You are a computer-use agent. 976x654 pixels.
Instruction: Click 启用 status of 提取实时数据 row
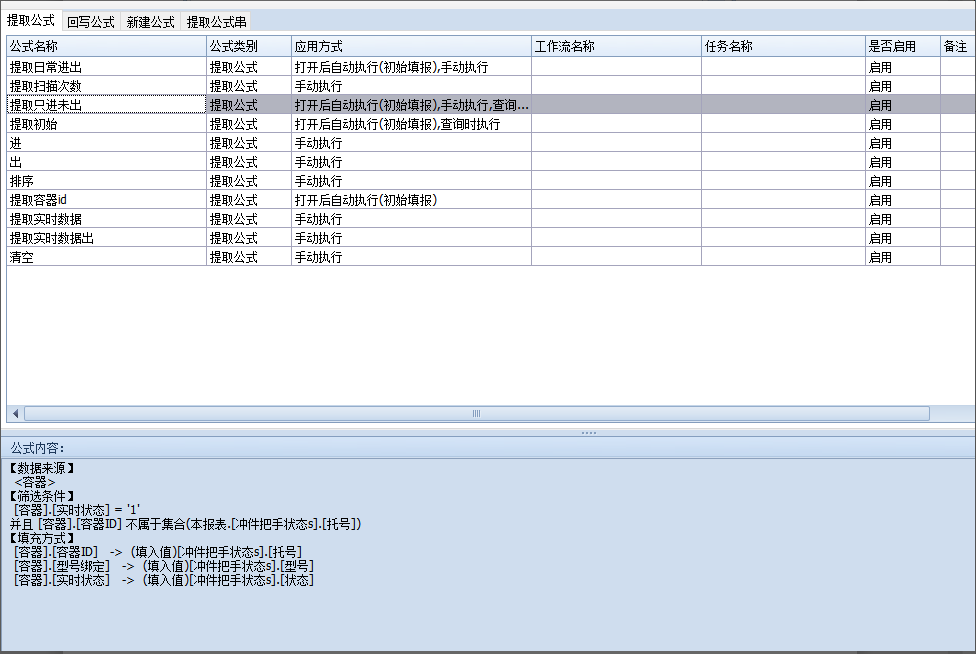click(880, 219)
